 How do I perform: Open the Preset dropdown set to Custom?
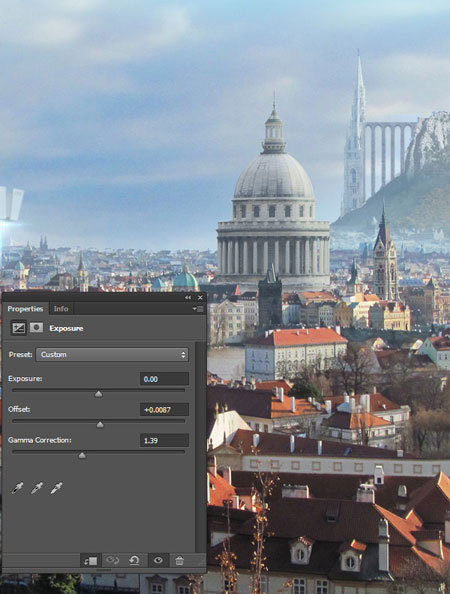[x=112, y=355]
